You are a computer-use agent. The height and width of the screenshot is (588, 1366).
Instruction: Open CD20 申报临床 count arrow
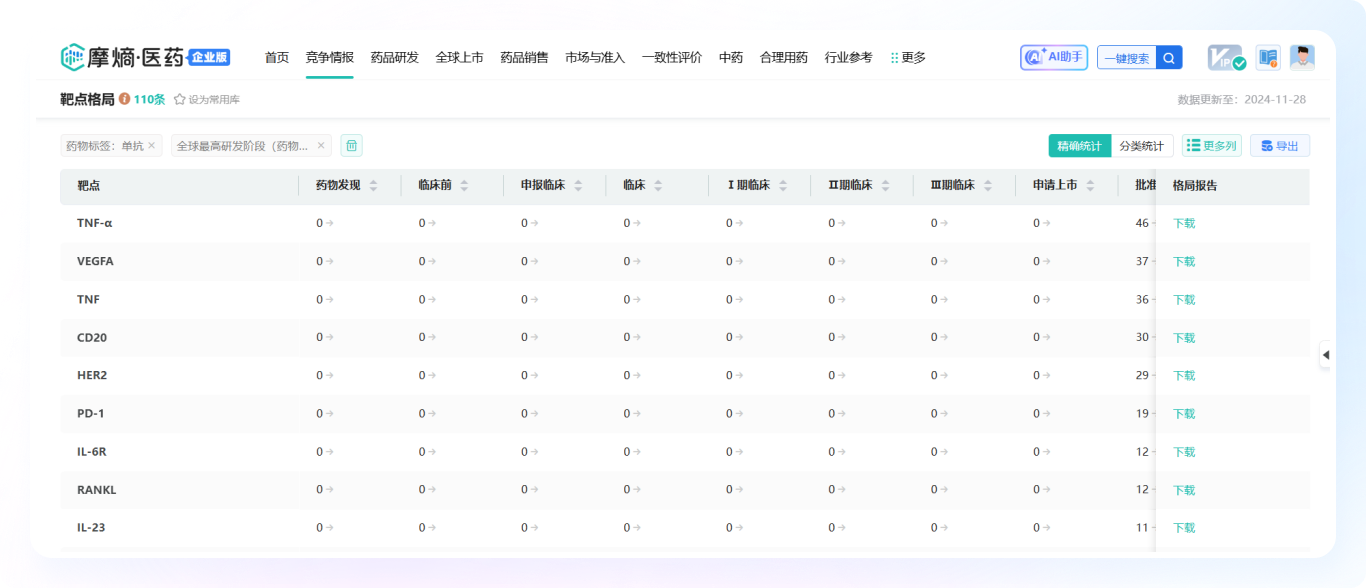coord(534,337)
